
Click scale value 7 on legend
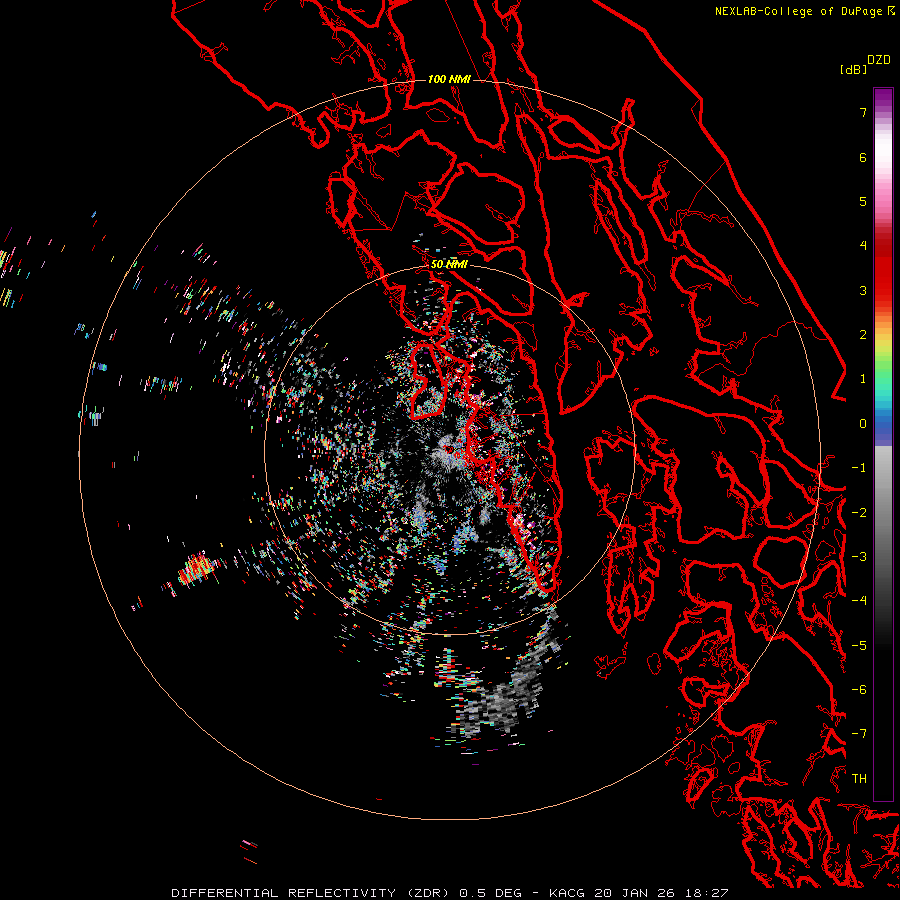pos(863,112)
